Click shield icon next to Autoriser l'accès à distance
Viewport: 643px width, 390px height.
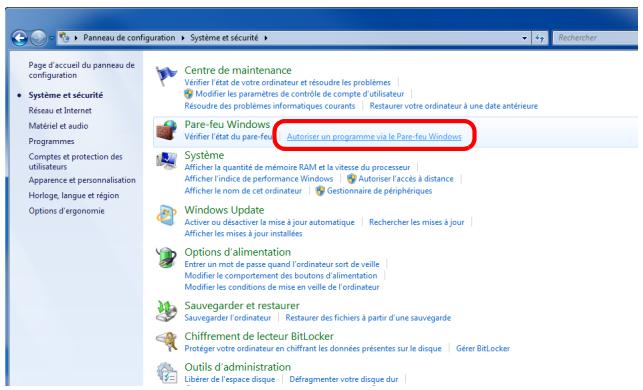[351, 179]
